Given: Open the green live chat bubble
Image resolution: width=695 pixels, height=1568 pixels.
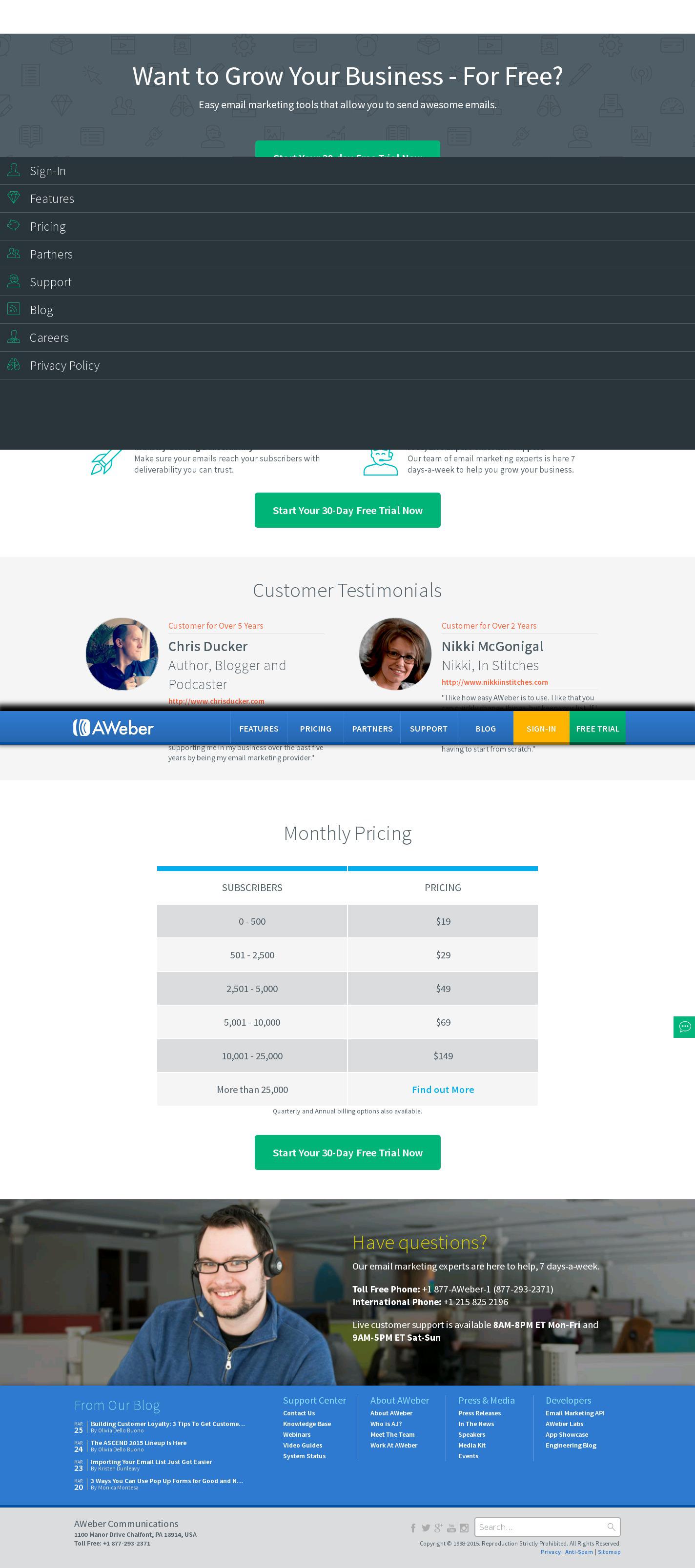Looking at the screenshot, I should 684,1027.
